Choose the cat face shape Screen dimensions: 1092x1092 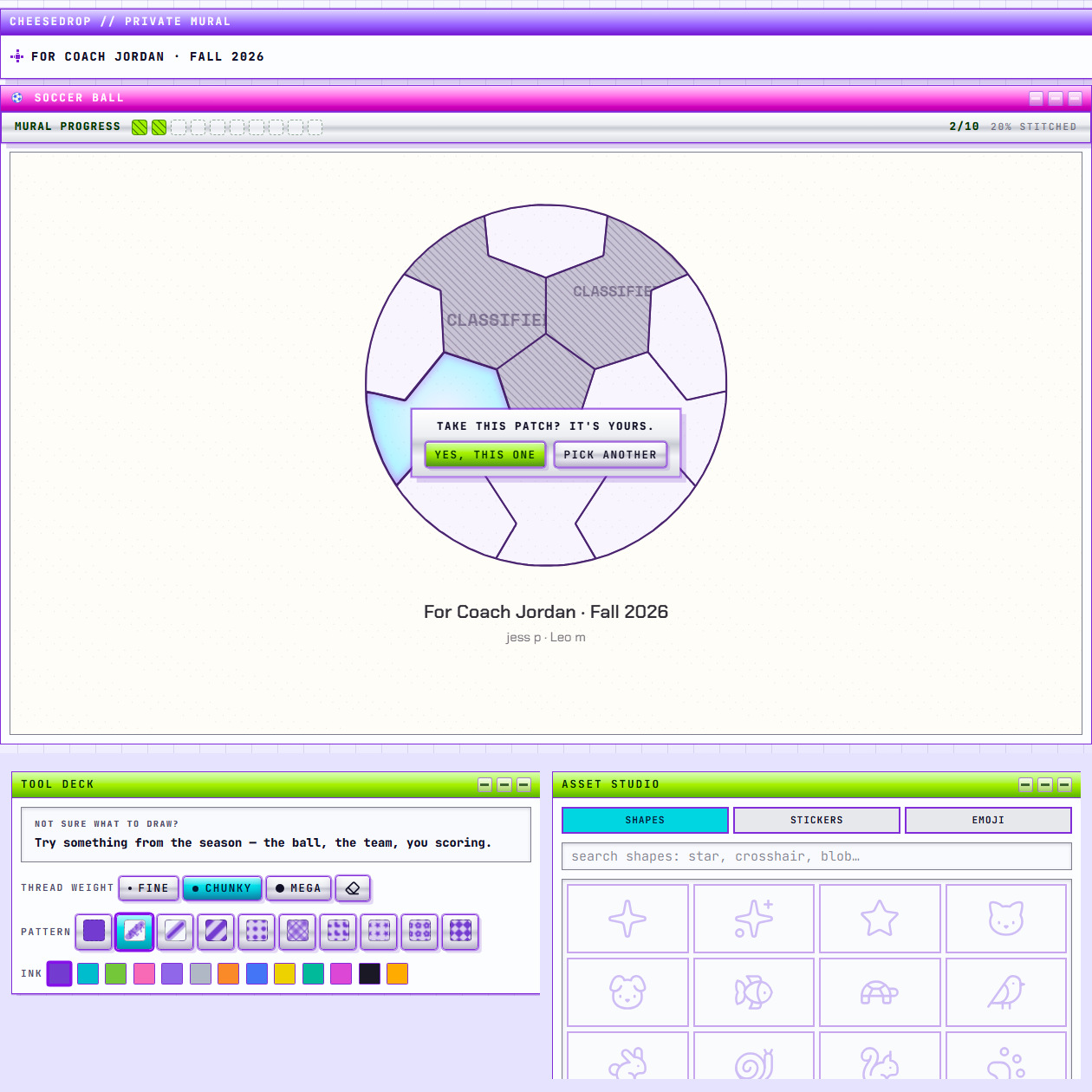pos(1006,919)
